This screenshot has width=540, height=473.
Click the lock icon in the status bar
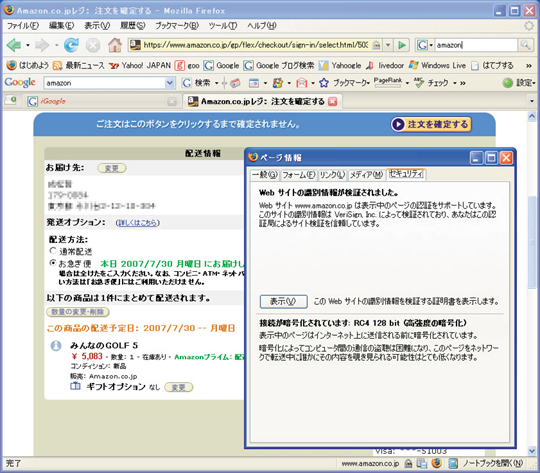click(408, 464)
